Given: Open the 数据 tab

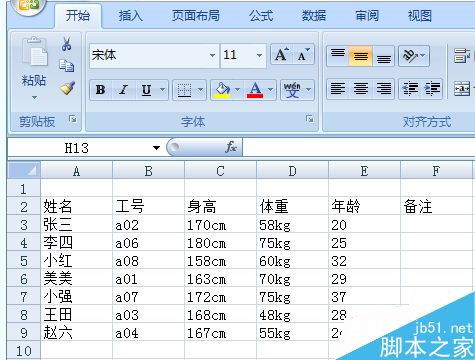Looking at the screenshot, I should tap(314, 16).
